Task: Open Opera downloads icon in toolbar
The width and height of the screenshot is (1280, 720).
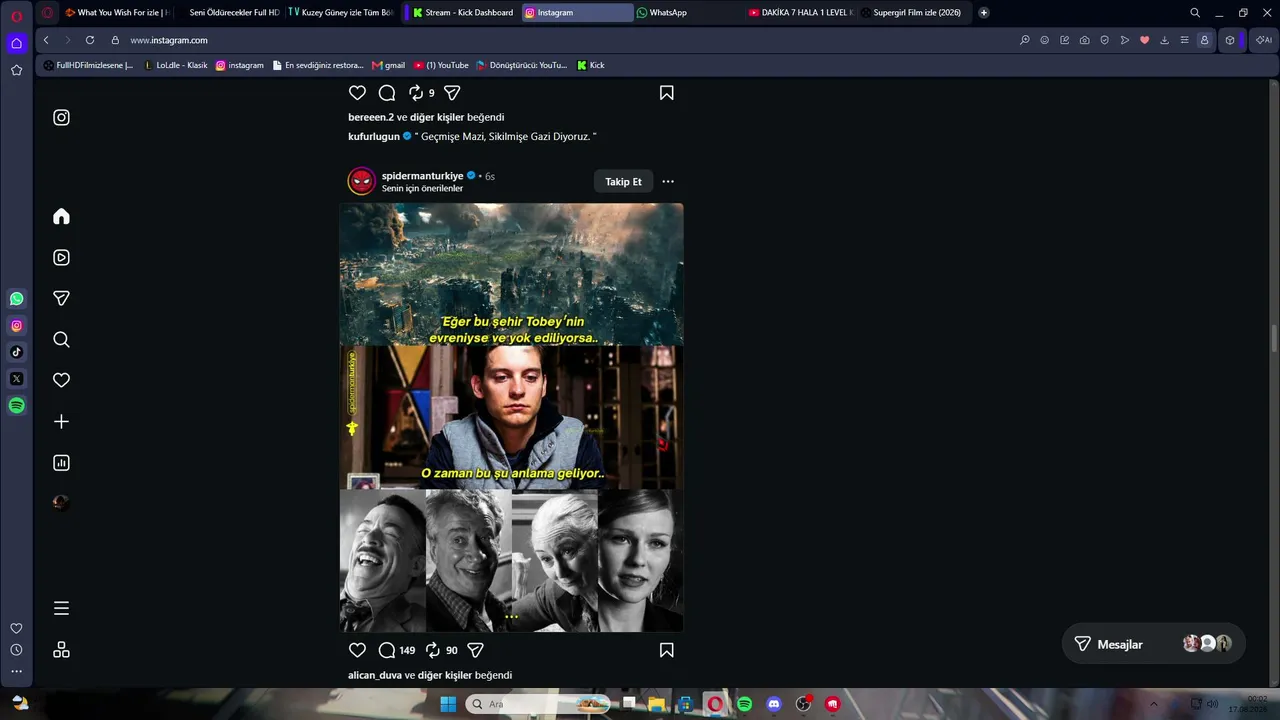Action: point(1164,40)
